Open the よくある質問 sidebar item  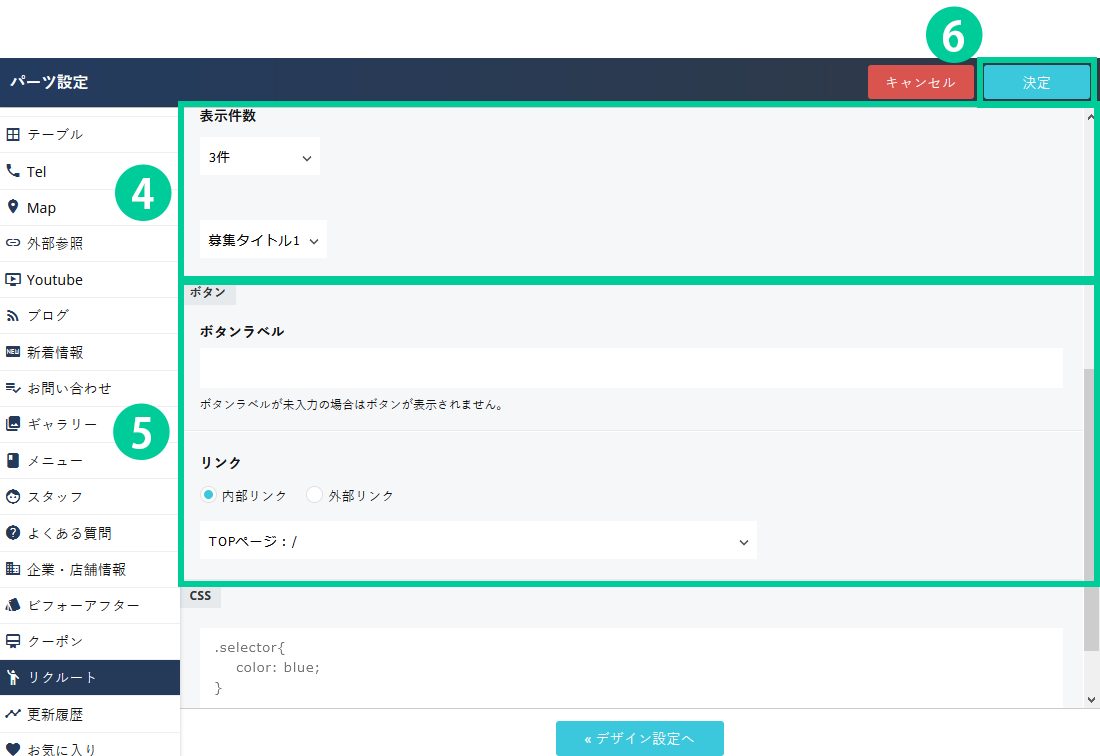point(69,533)
